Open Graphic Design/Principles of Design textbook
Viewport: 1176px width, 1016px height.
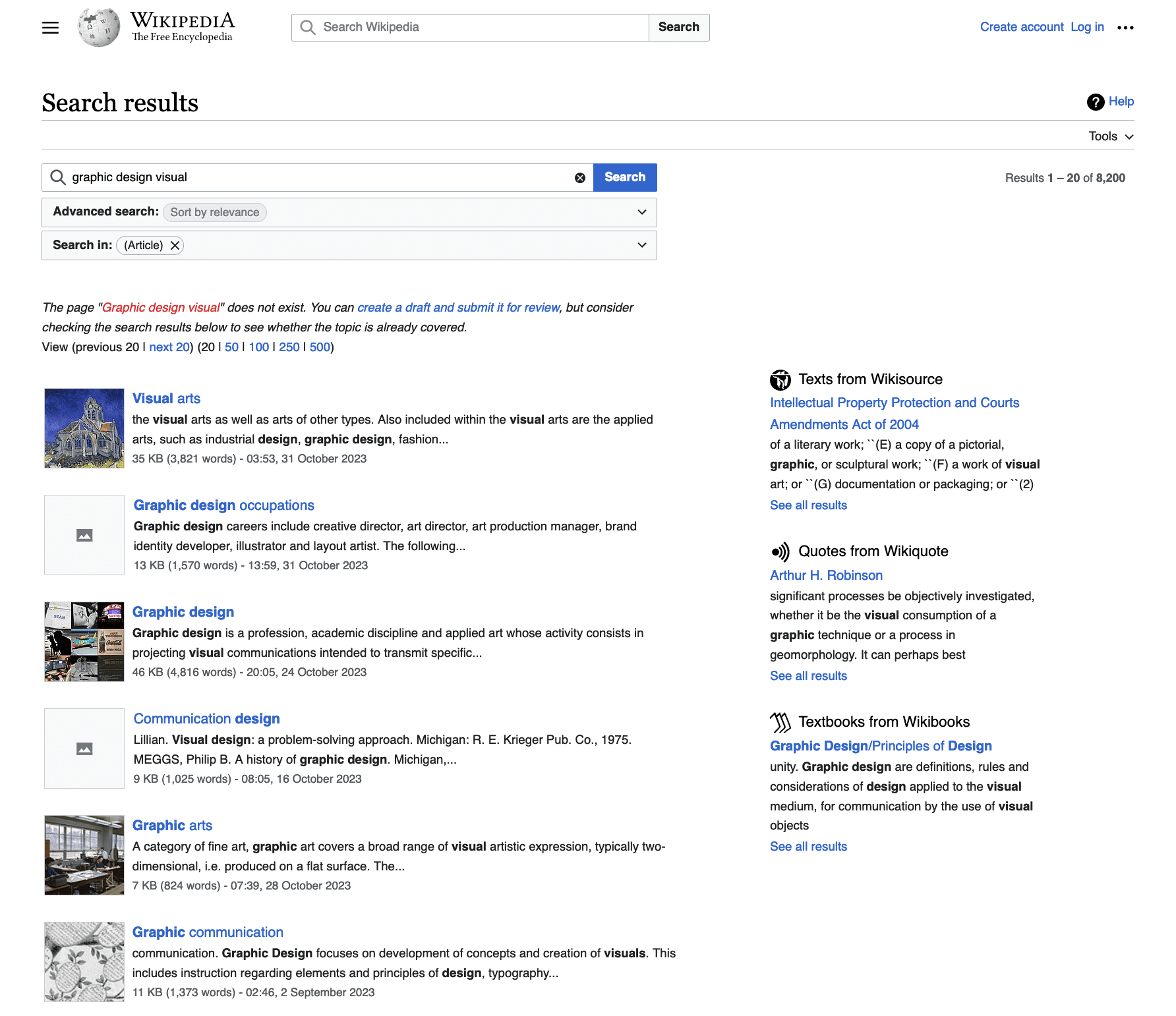[881, 746]
